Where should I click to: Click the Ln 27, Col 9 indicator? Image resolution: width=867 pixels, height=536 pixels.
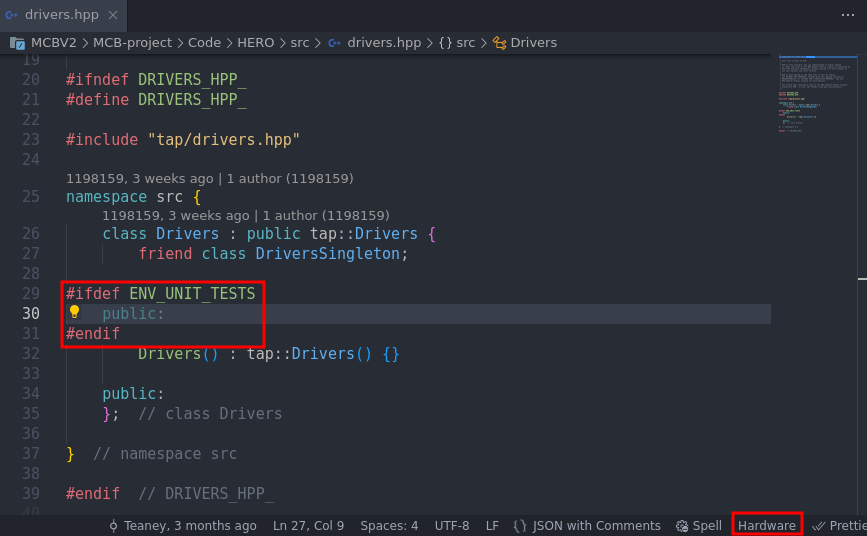(x=308, y=526)
